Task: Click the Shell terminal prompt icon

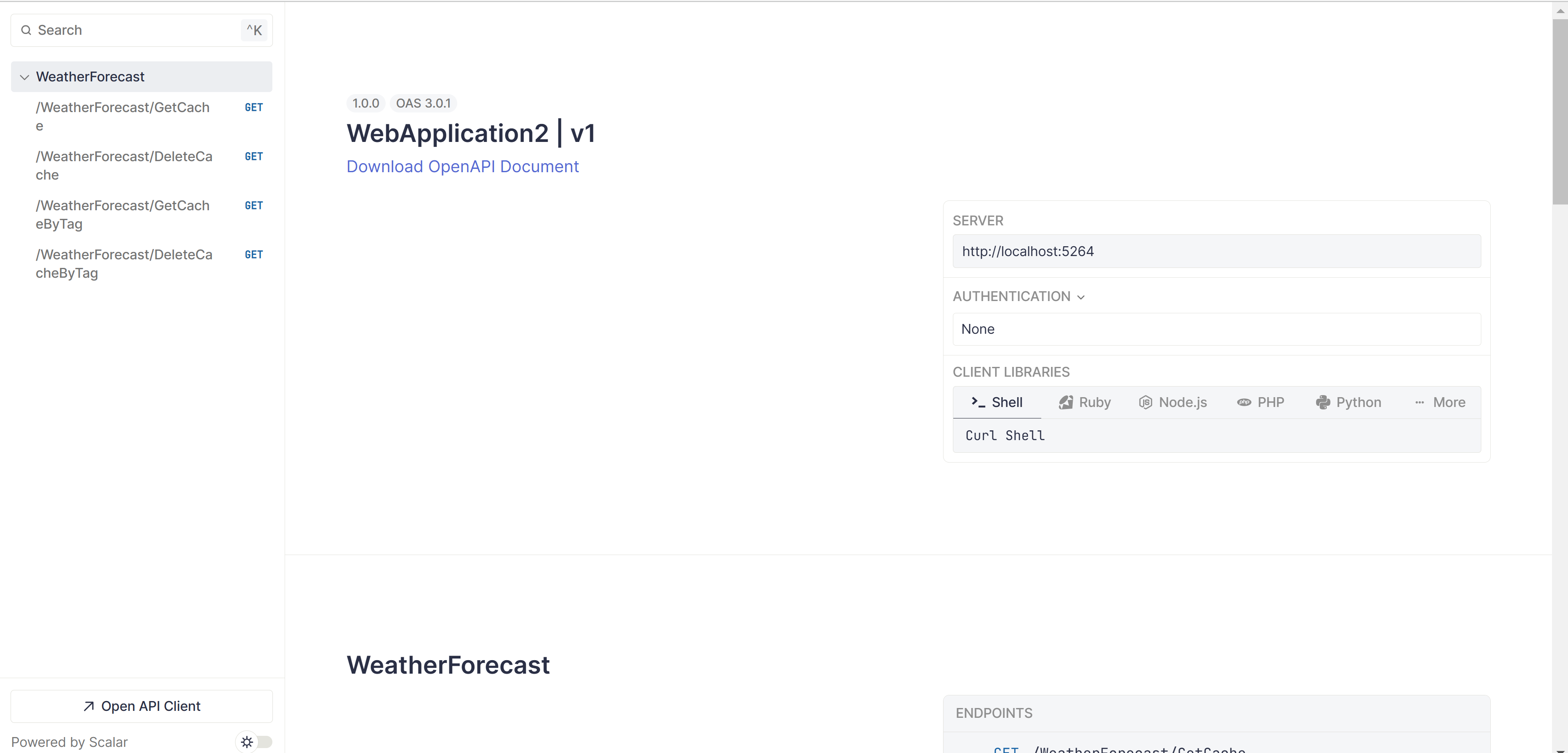Action: point(977,402)
